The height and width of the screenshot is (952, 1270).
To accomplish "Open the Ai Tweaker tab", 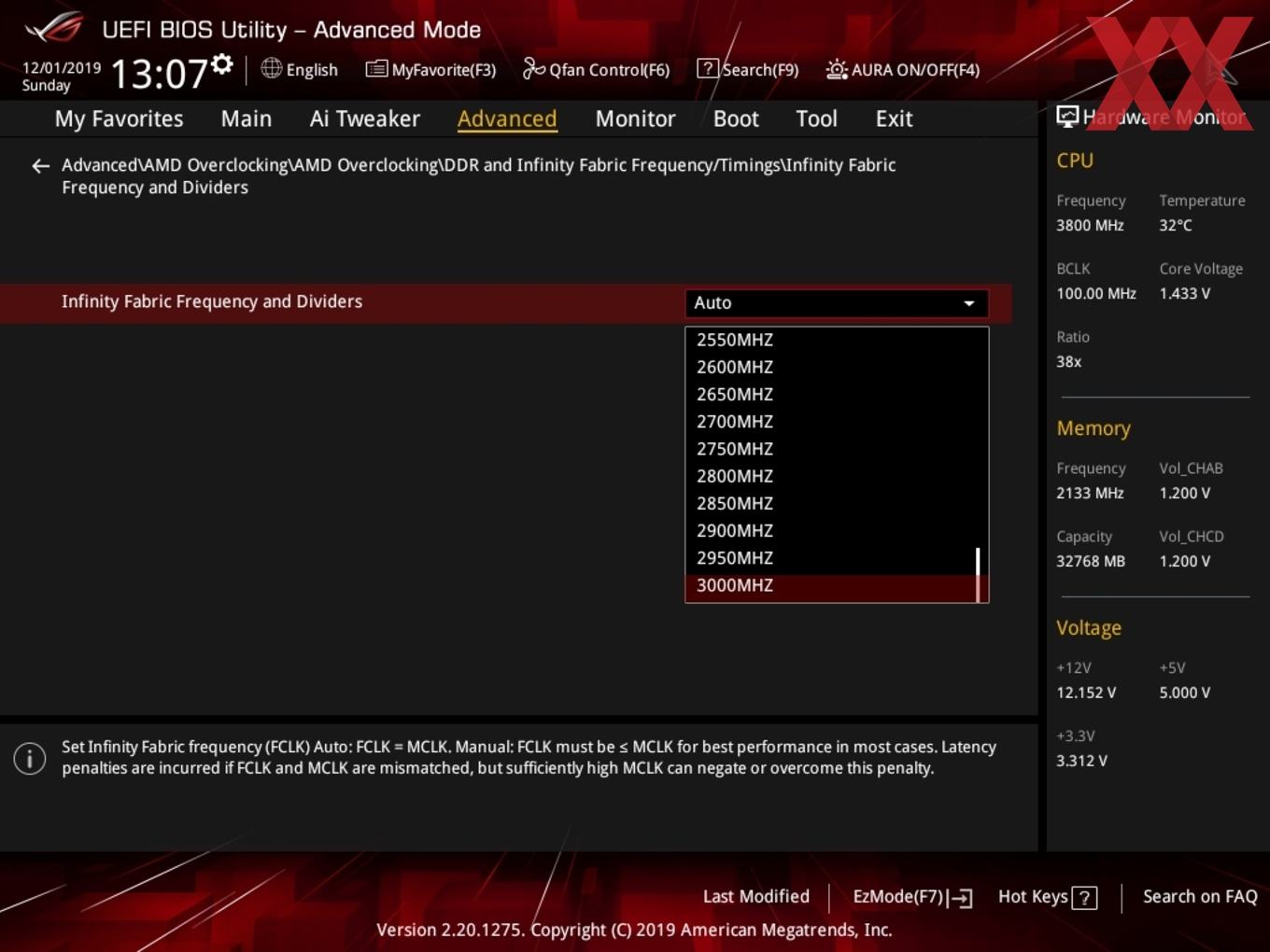I will [x=365, y=119].
